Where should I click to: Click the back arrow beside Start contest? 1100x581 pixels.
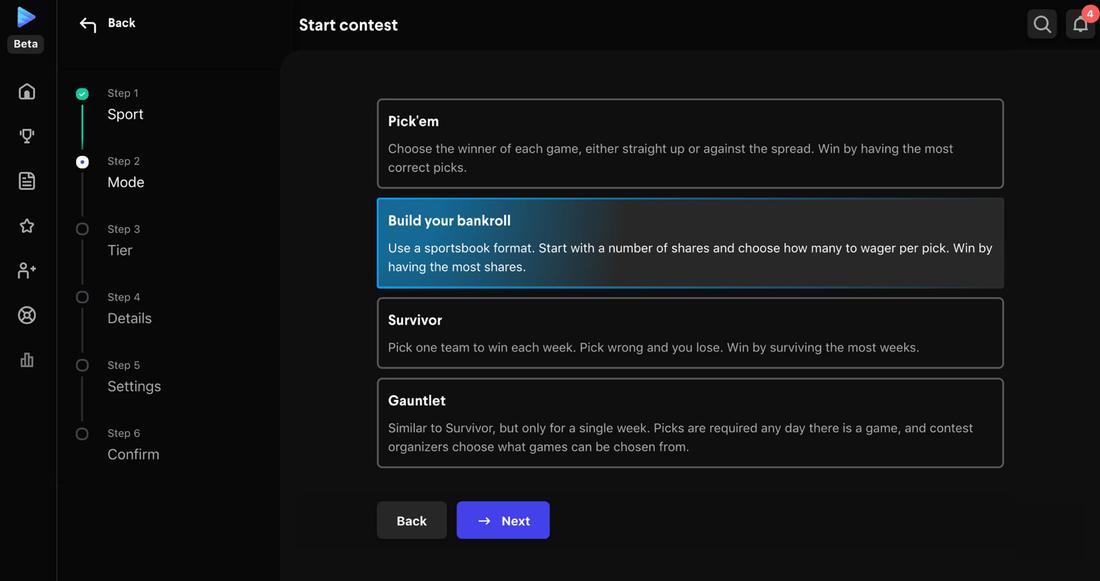pyautogui.click(x=87, y=22)
